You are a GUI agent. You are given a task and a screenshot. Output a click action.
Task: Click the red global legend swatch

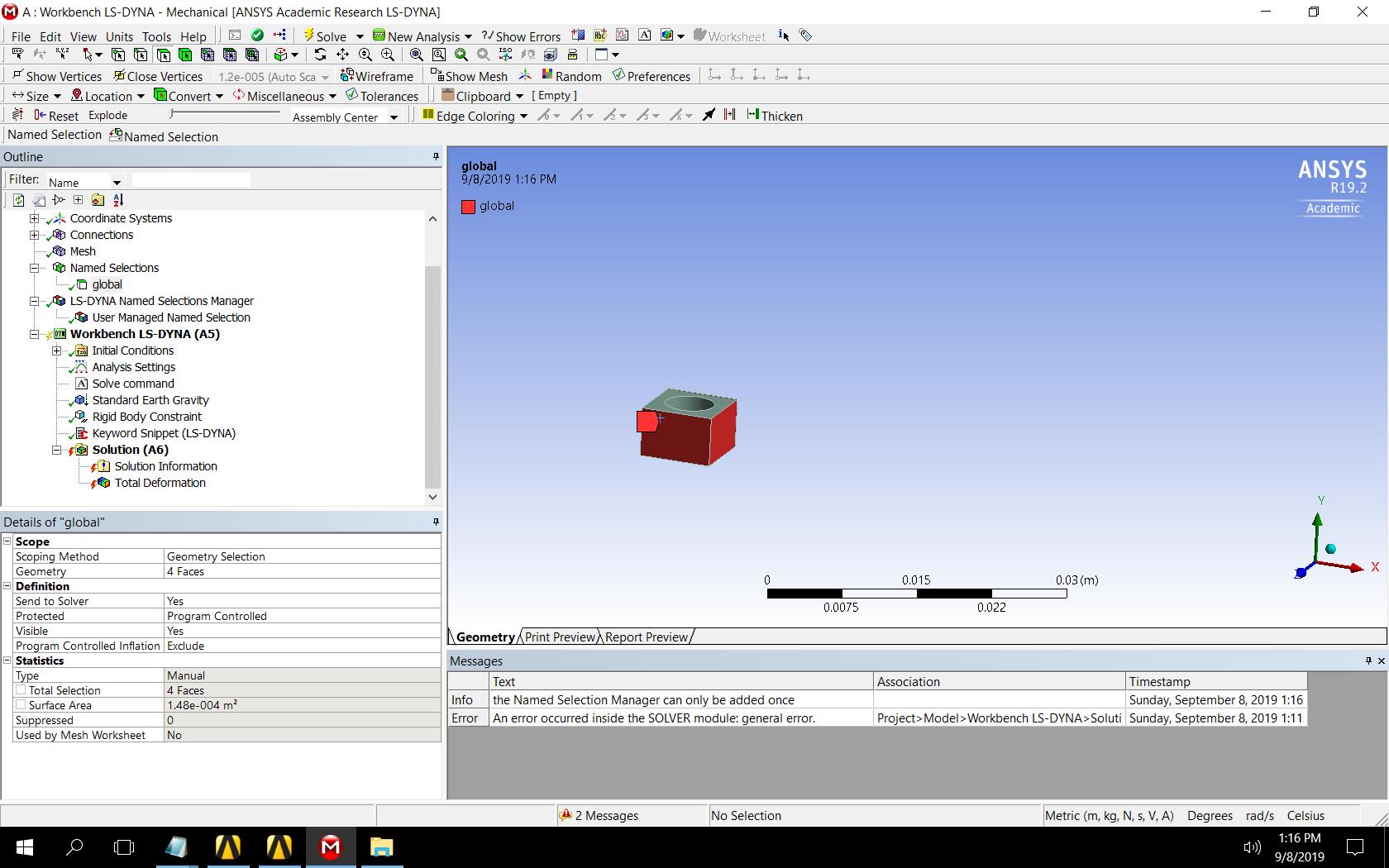(468, 207)
